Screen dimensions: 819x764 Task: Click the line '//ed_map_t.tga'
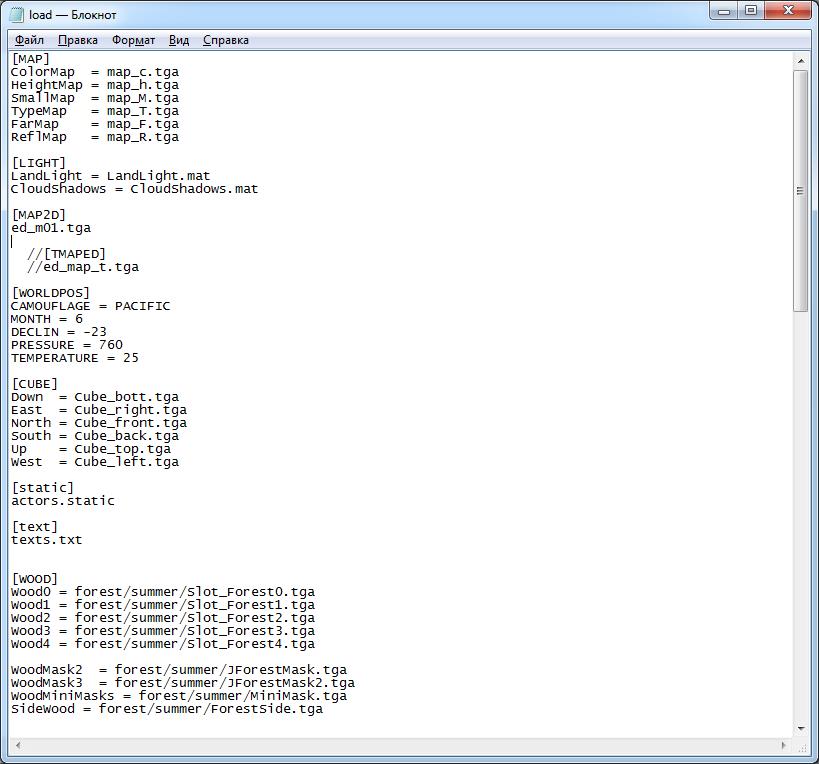pos(83,267)
